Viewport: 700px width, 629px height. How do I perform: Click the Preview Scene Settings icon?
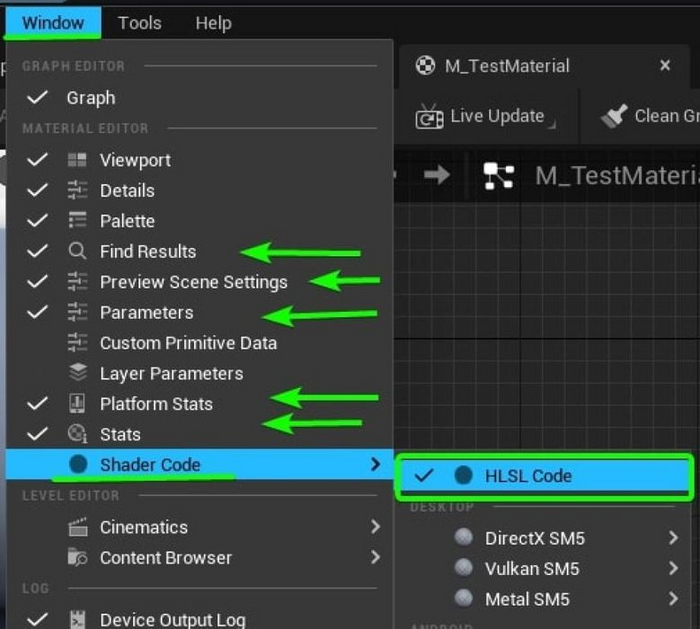tap(77, 282)
